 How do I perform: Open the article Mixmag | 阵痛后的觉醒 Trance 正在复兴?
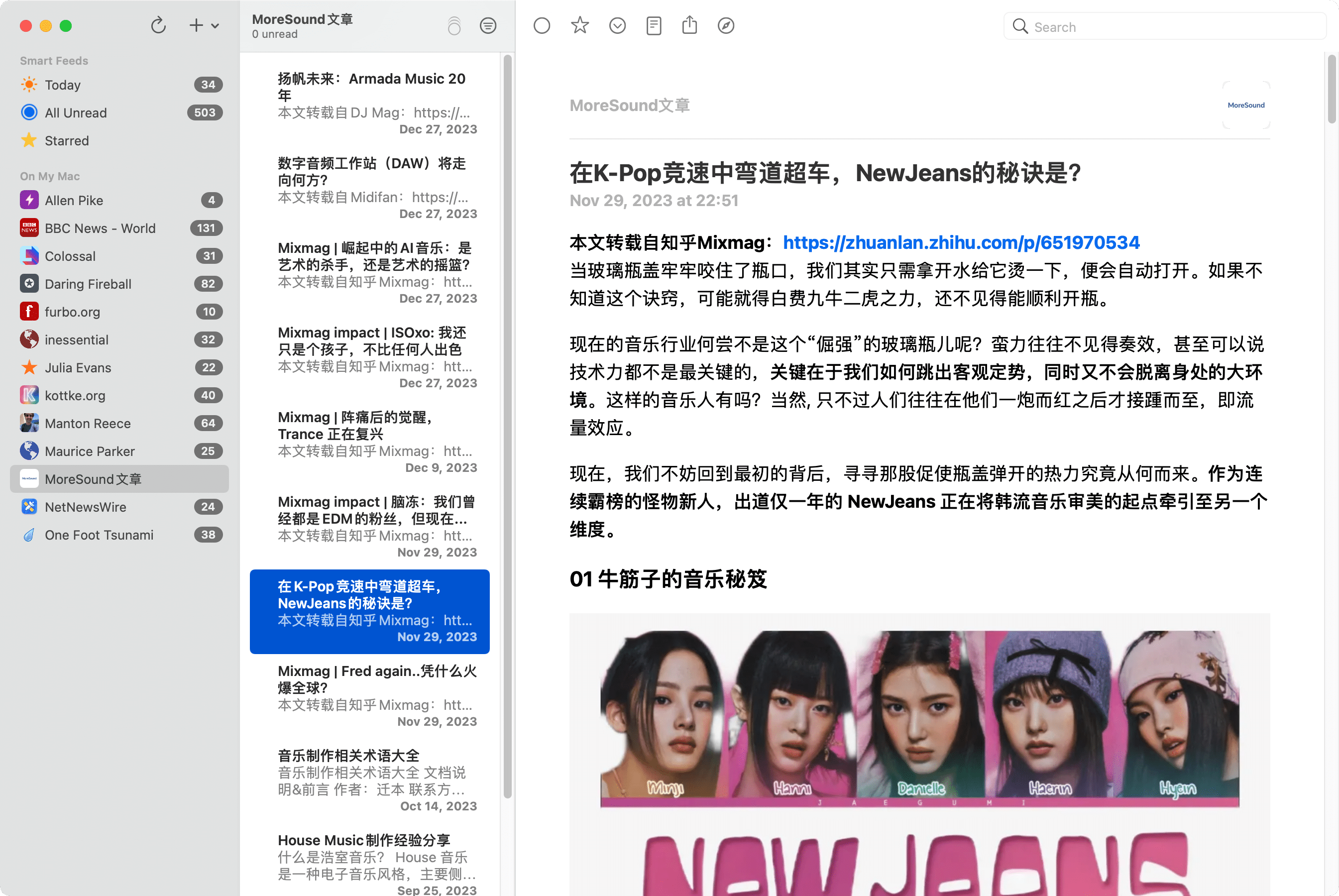coord(370,442)
